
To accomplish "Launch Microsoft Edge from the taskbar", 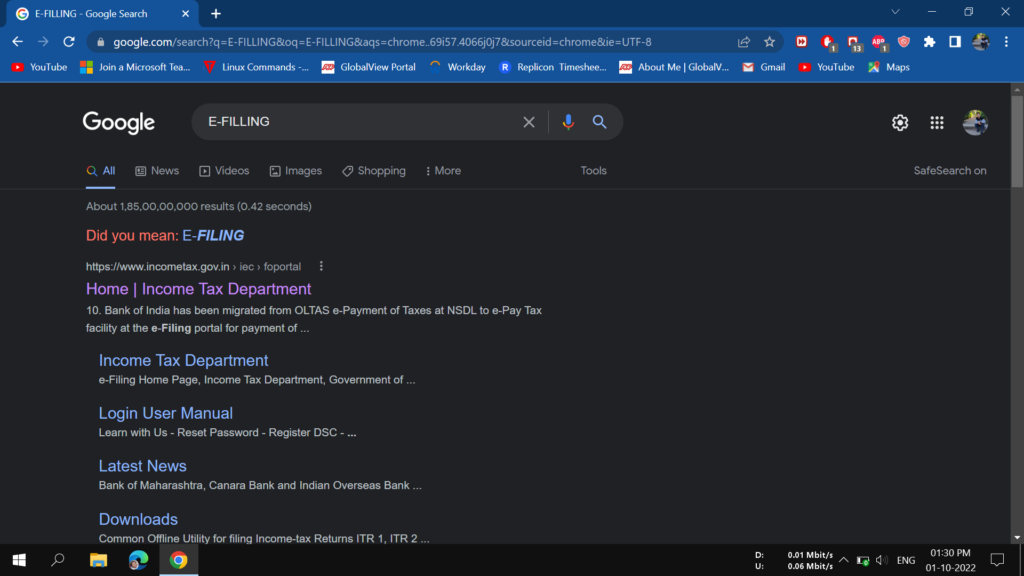I will pos(138,560).
